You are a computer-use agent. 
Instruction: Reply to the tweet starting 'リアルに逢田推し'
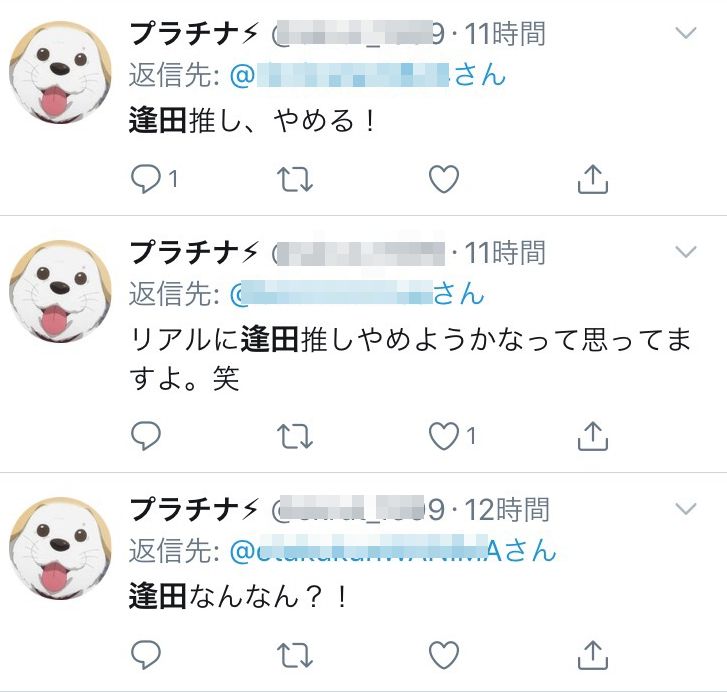pyautogui.click(x=146, y=436)
